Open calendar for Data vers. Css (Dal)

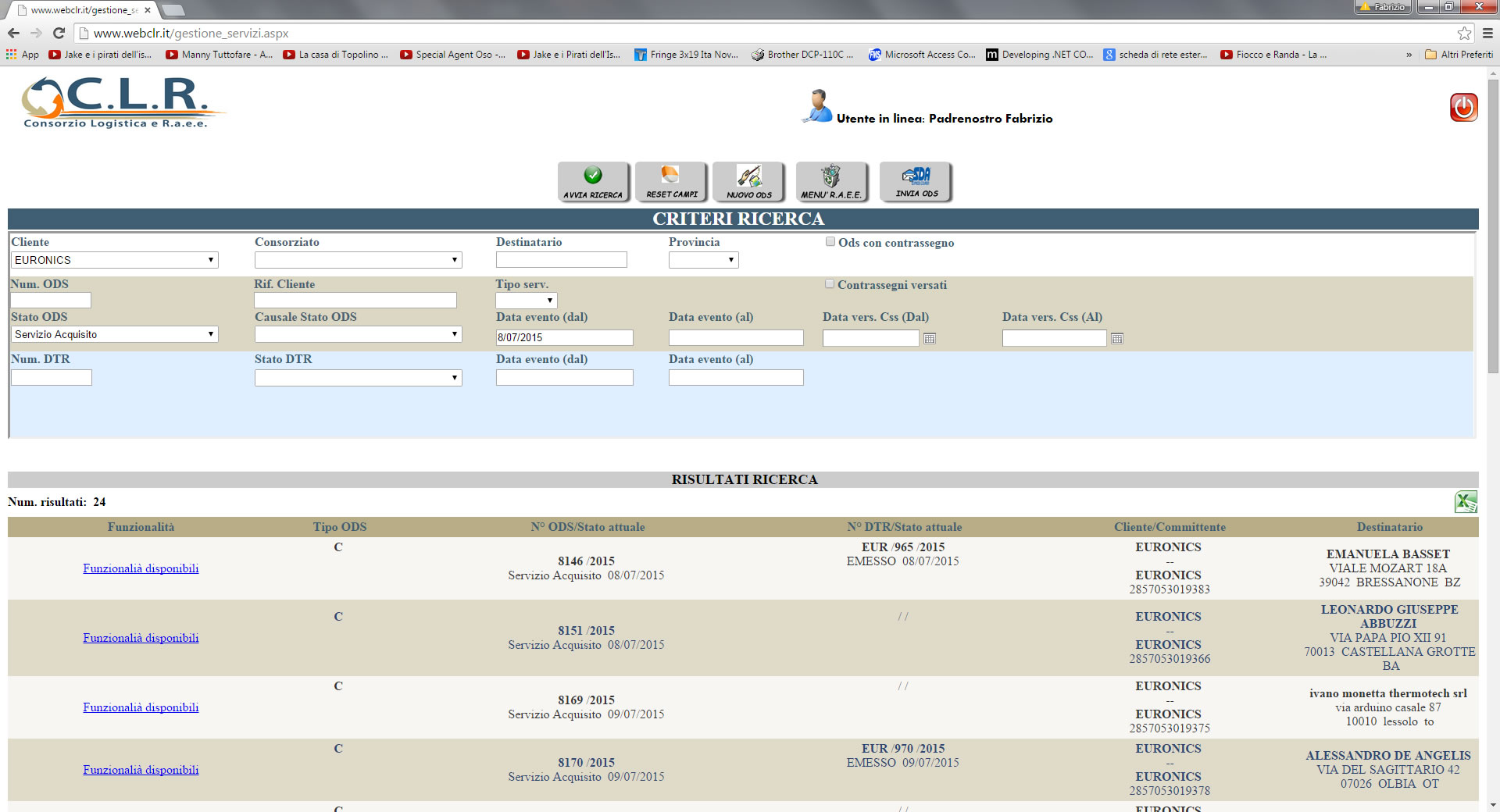click(x=930, y=338)
